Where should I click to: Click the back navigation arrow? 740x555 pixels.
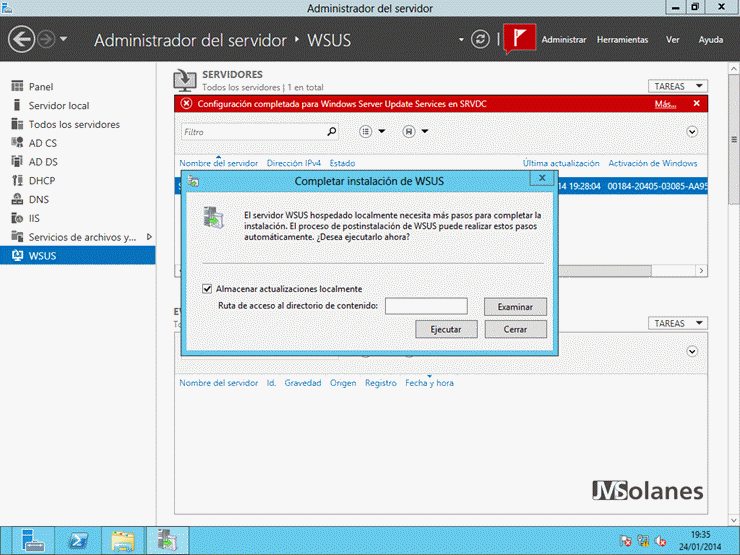21,39
